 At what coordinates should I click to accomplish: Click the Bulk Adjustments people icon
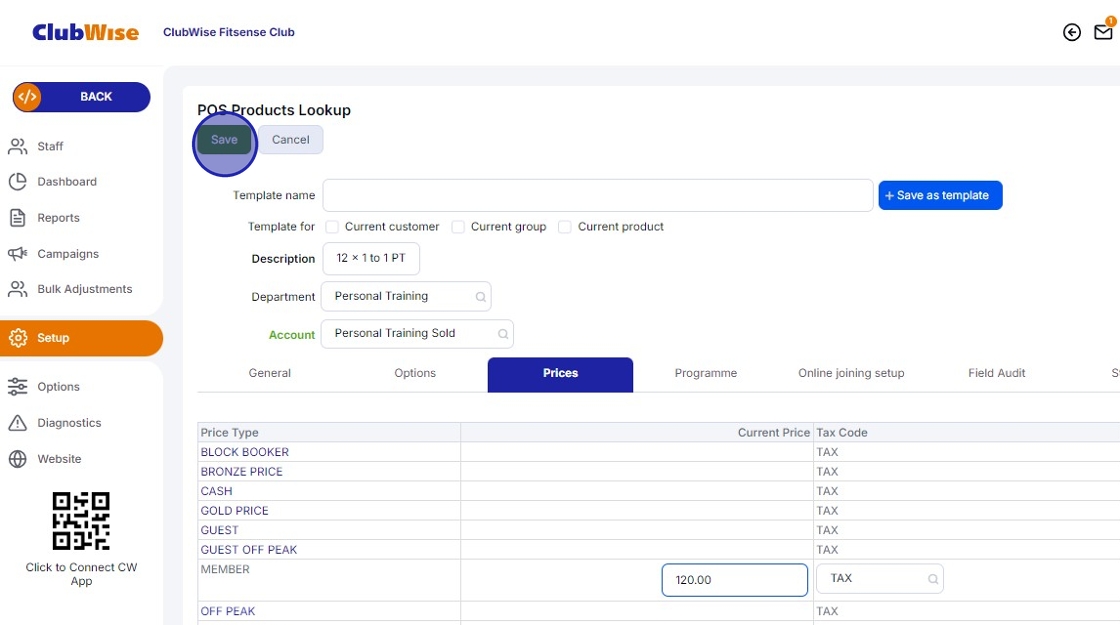click(x=18, y=289)
